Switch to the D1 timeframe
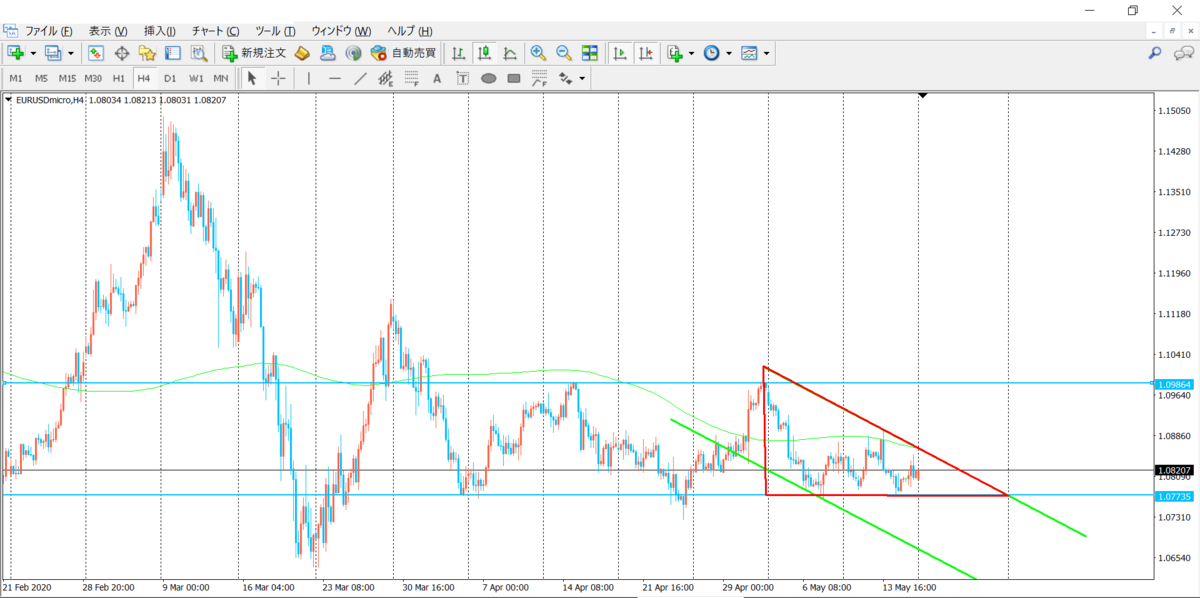1200x598 pixels. tap(170, 78)
